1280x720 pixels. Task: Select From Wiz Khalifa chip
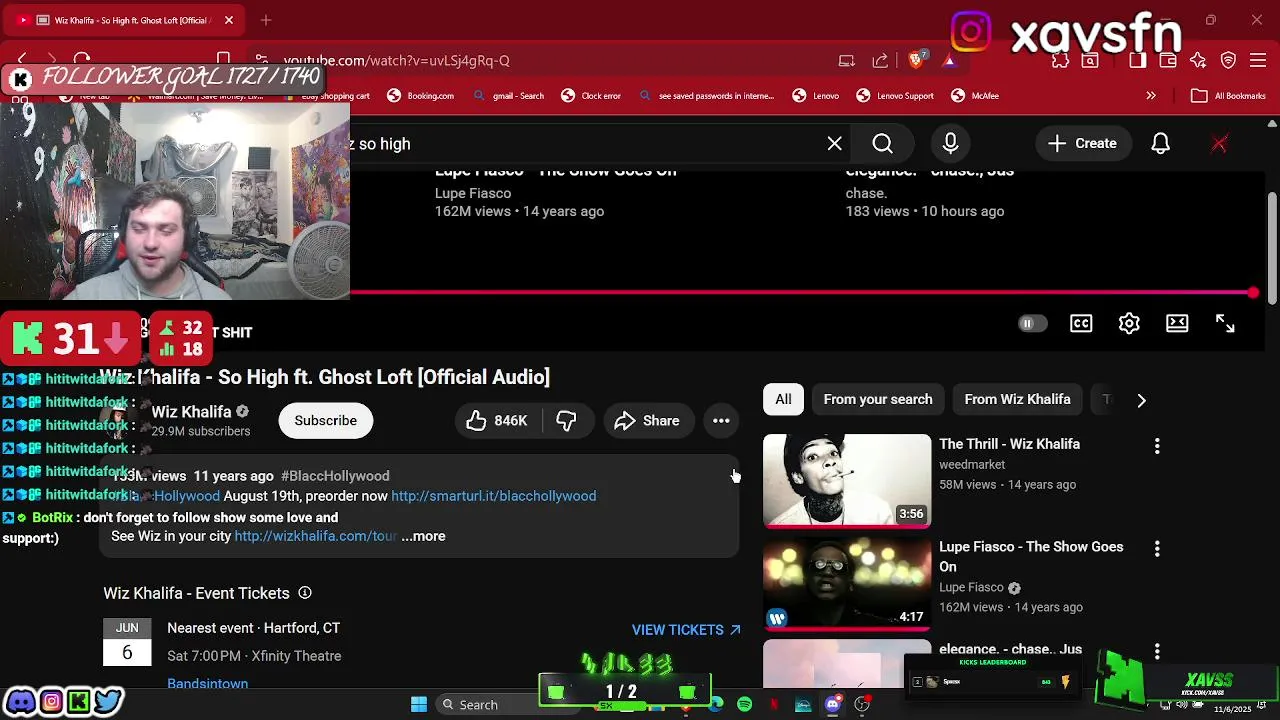(x=1017, y=399)
